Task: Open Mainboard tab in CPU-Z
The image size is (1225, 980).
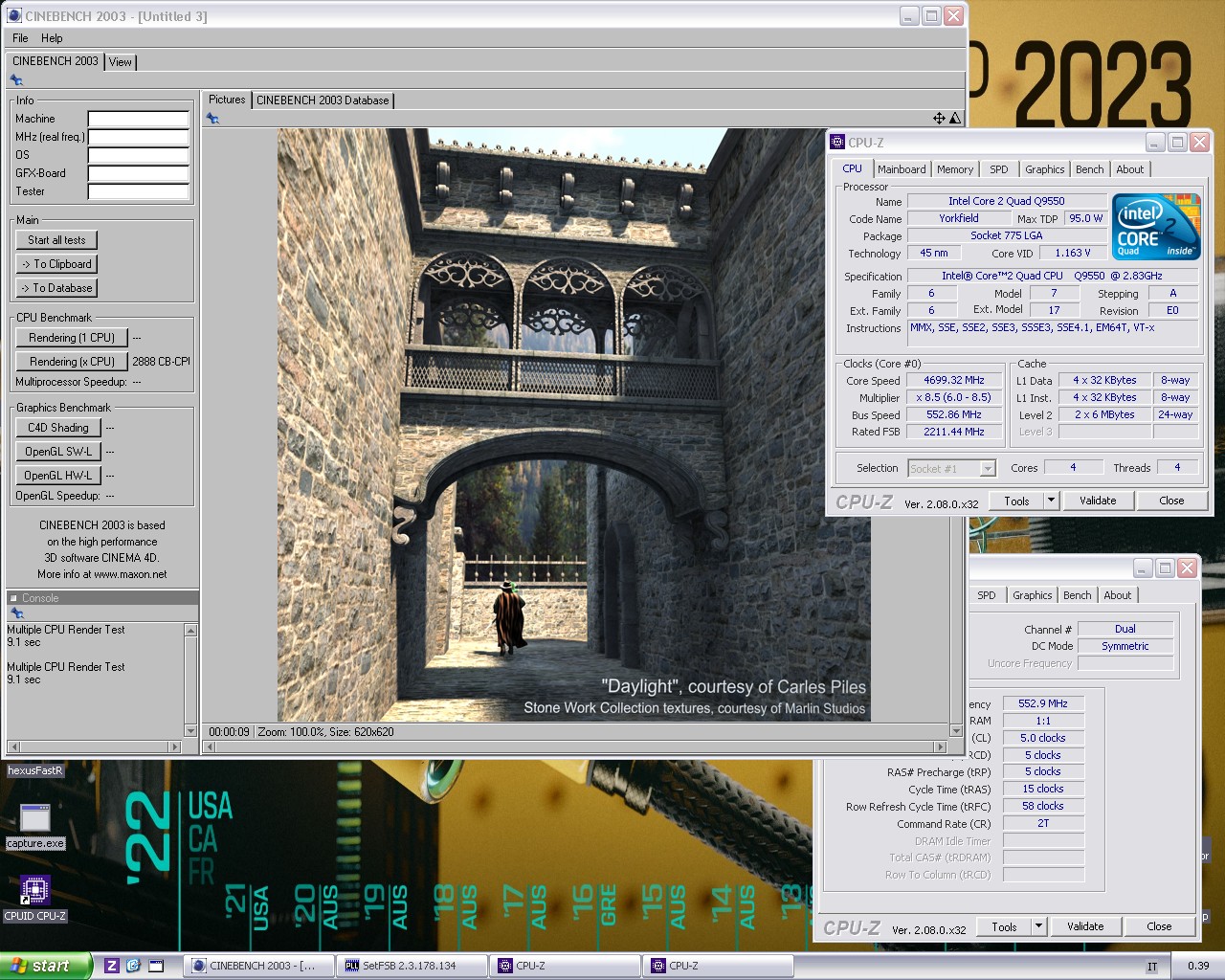Action: (902, 169)
